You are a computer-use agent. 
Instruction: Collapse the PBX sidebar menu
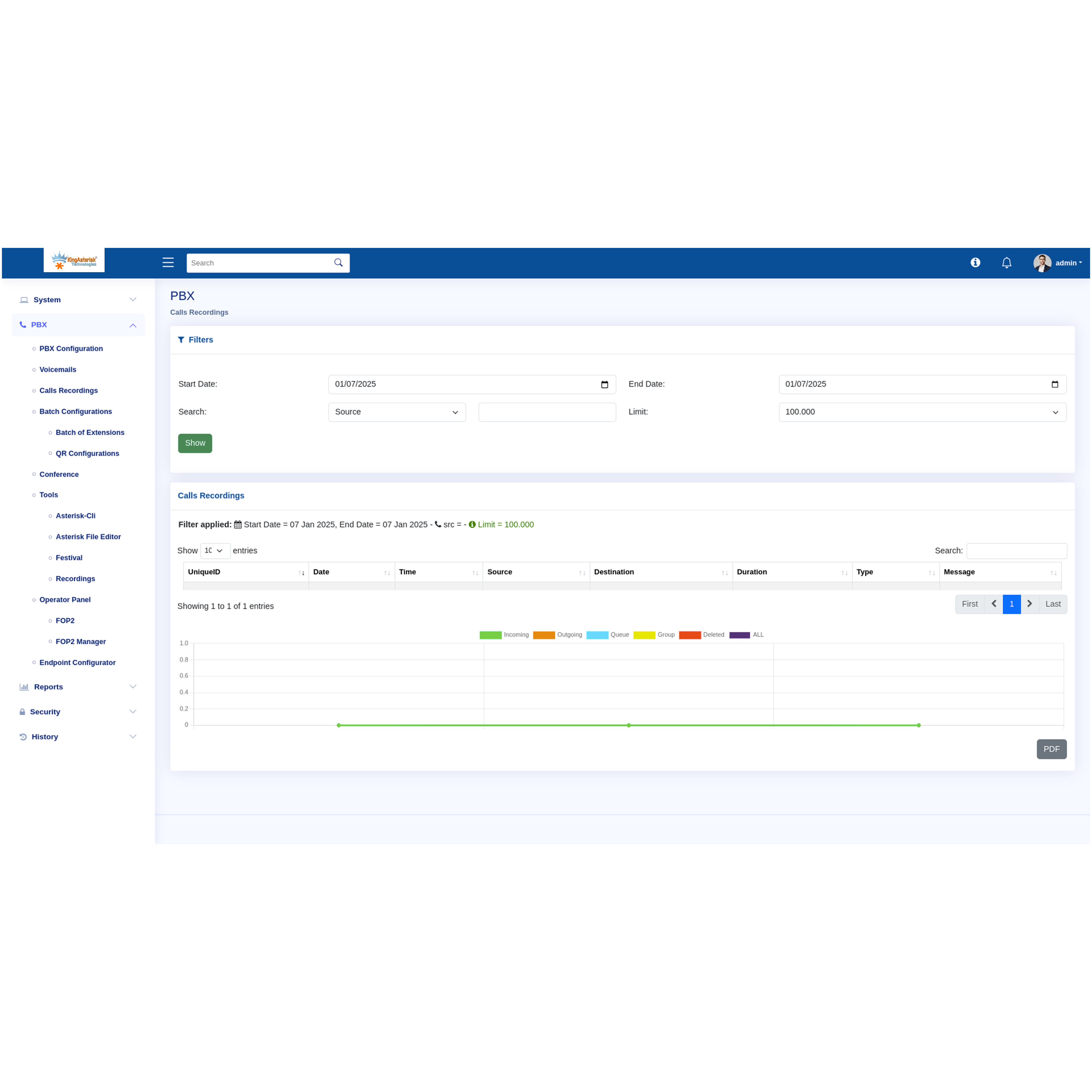pyautogui.click(x=78, y=324)
